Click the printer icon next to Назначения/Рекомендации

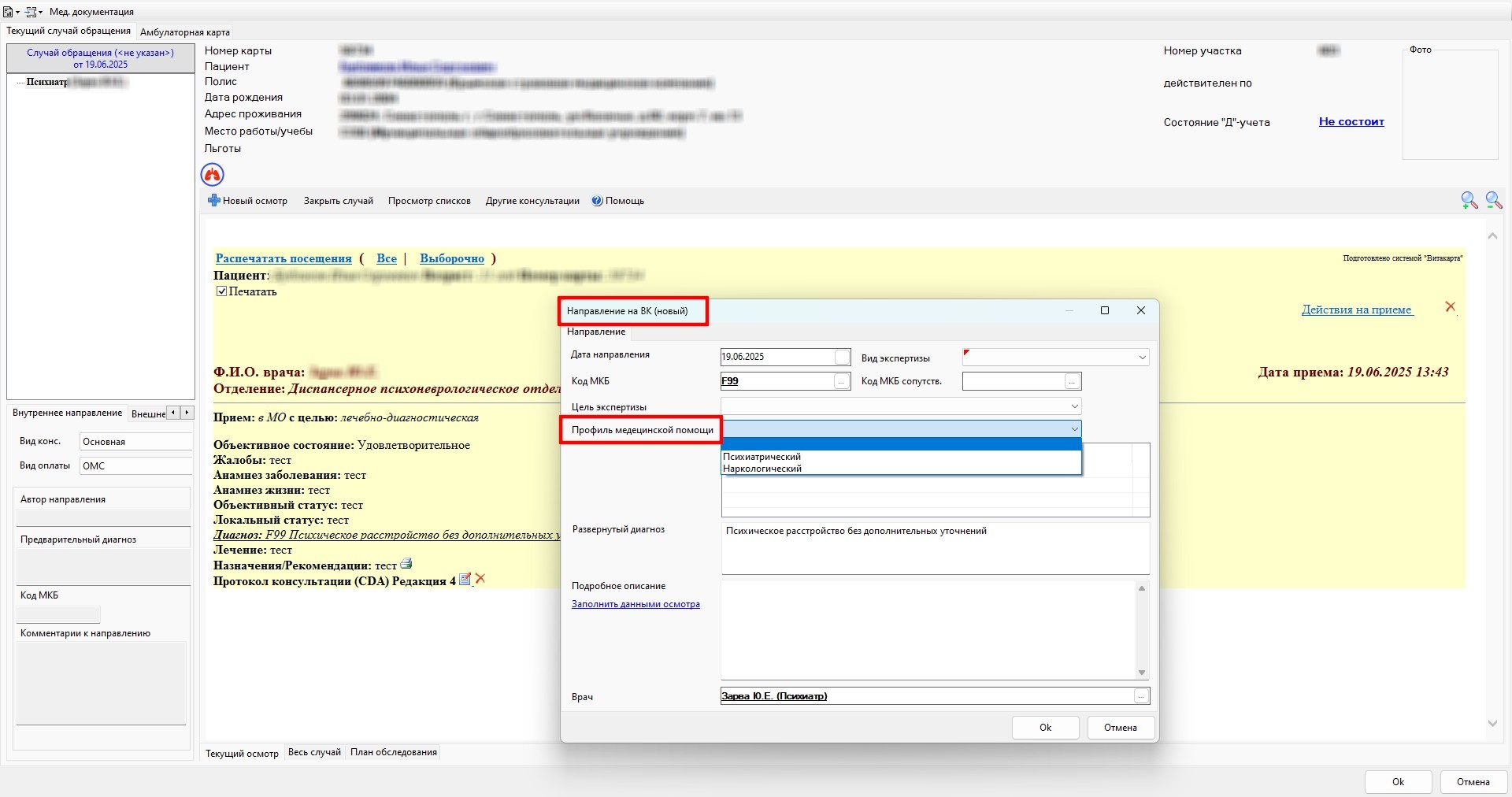406,564
